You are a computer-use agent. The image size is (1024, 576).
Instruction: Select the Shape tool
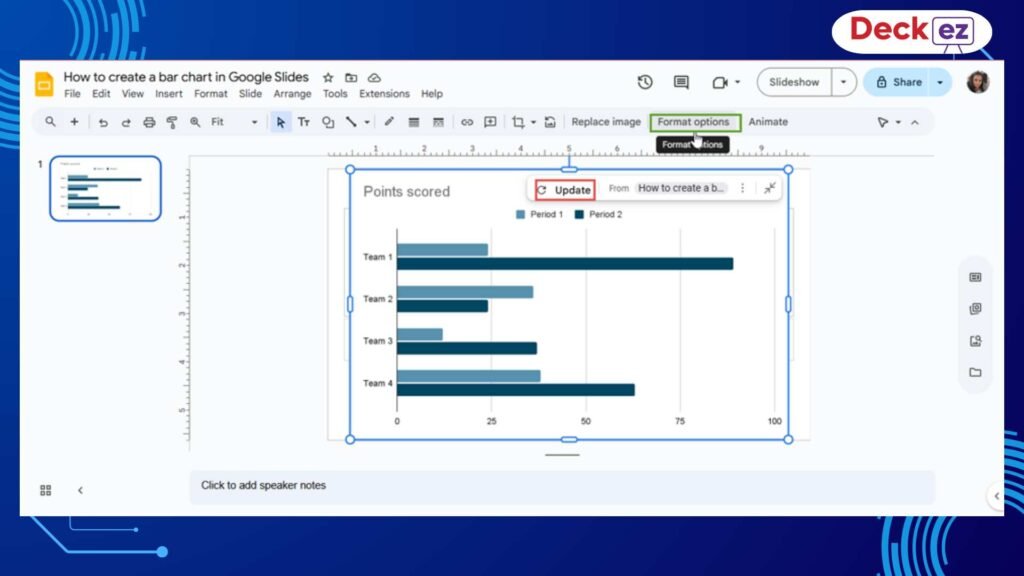(x=329, y=122)
